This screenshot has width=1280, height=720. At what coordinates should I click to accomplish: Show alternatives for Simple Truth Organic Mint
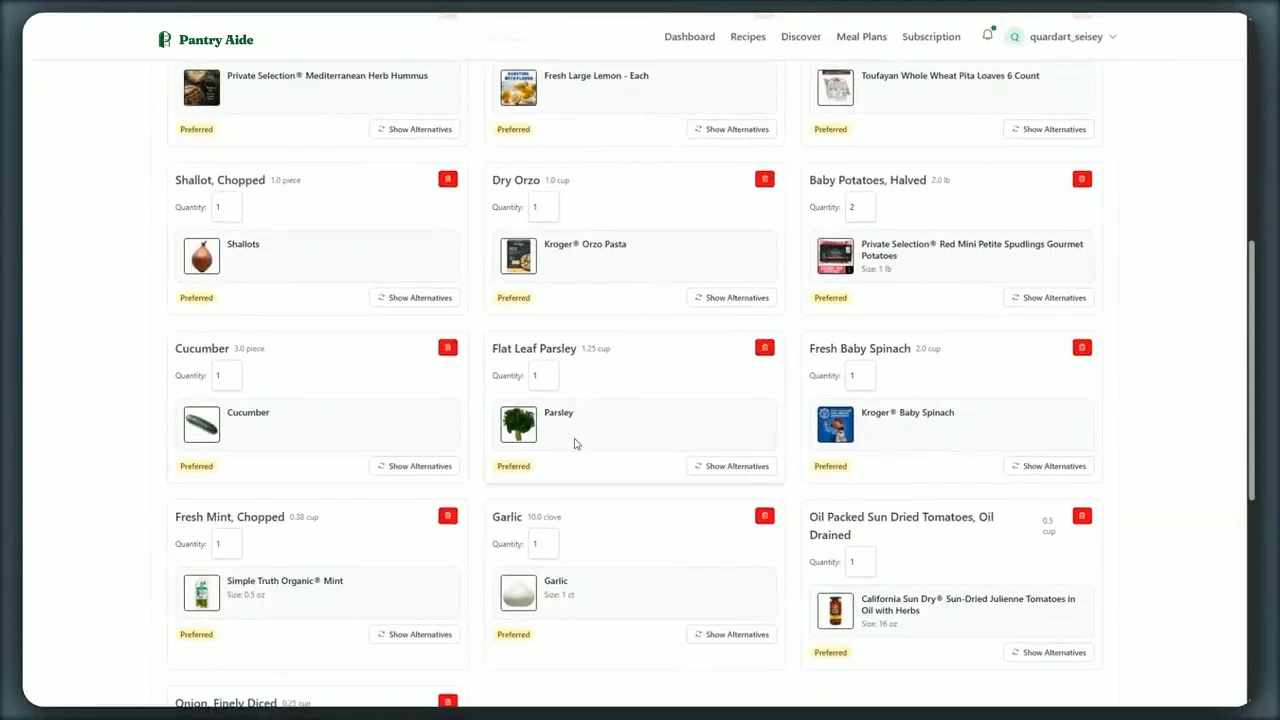pos(415,634)
